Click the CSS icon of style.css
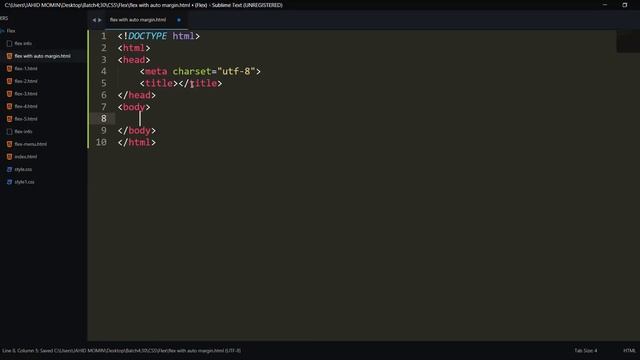 9,169
